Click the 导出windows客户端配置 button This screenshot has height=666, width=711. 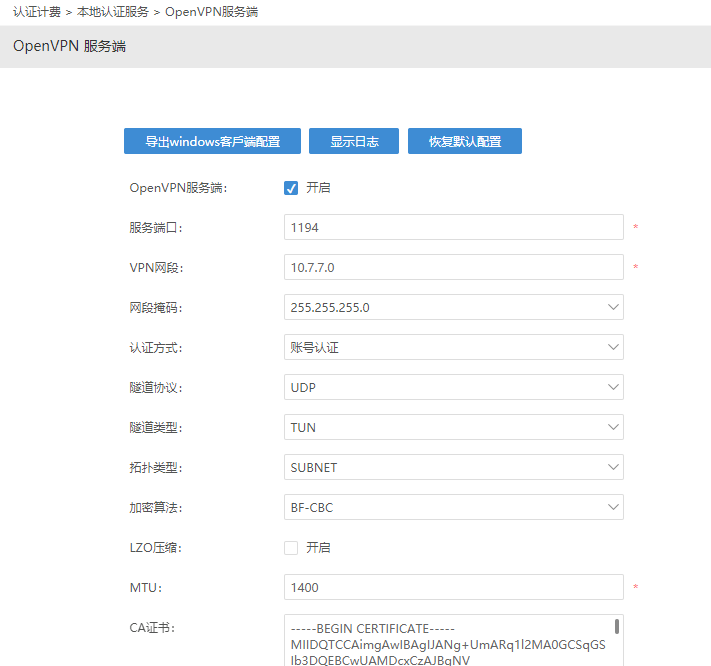point(212,141)
